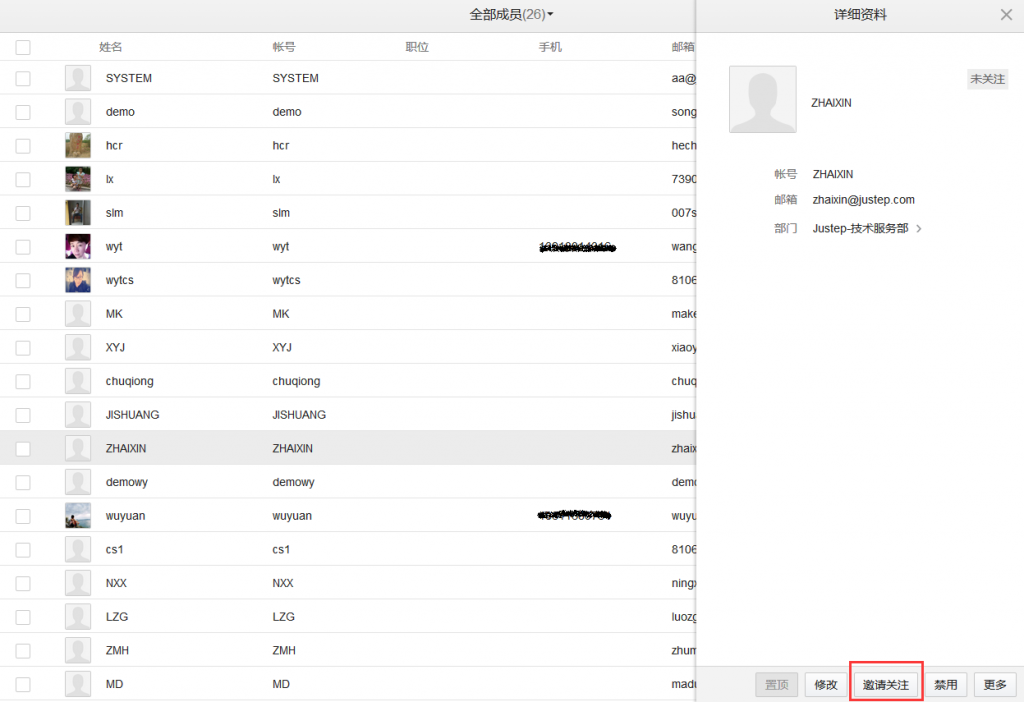Open the 全部成员(26) filter dropdown
This screenshot has height=702, width=1024.
513,14
